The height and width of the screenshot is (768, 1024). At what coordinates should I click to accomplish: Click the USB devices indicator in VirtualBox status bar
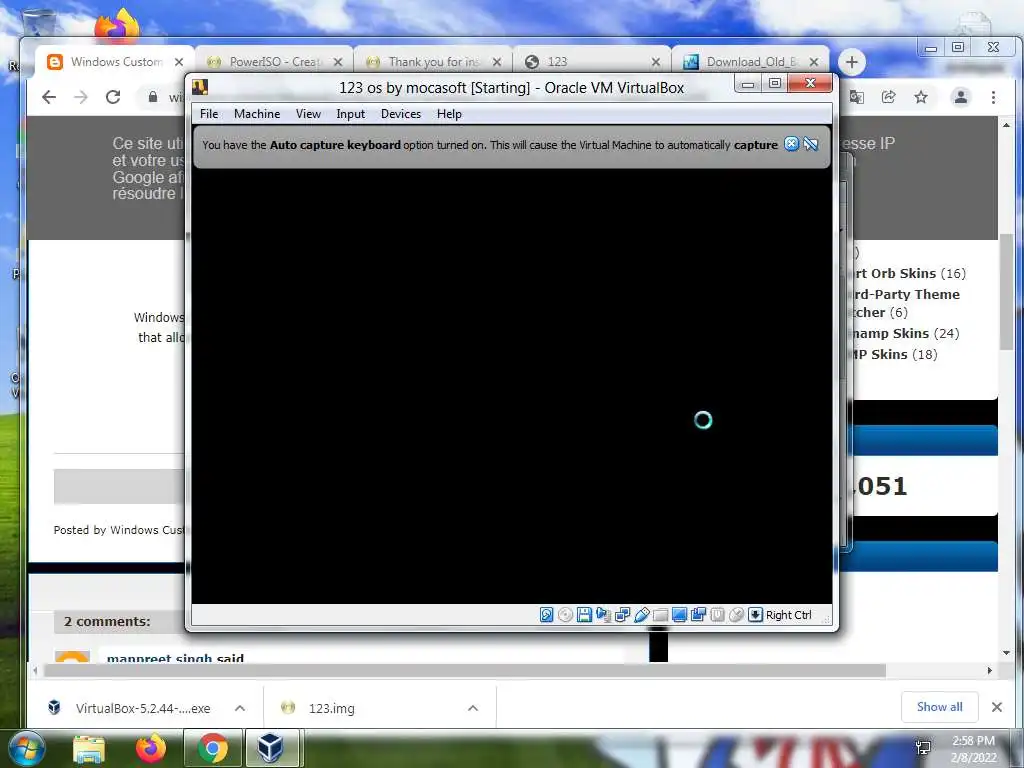641,615
